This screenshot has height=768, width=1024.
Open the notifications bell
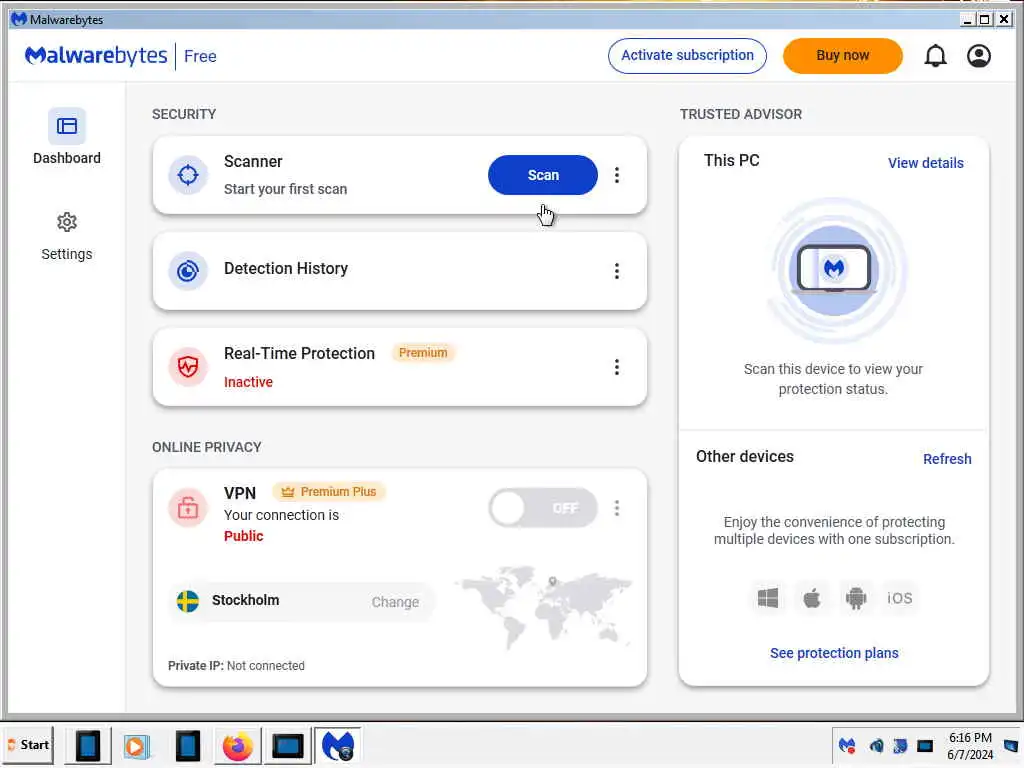coord(935,56)
